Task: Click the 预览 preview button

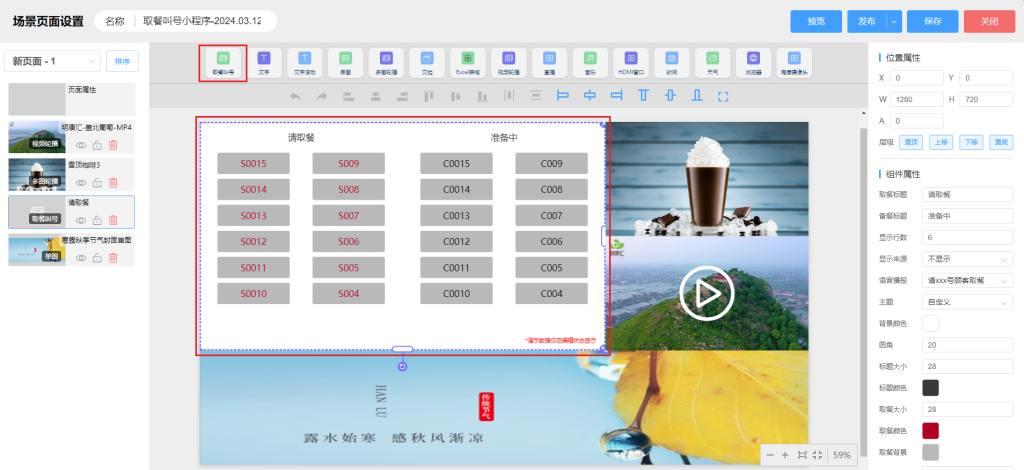Action: point(816,21)
